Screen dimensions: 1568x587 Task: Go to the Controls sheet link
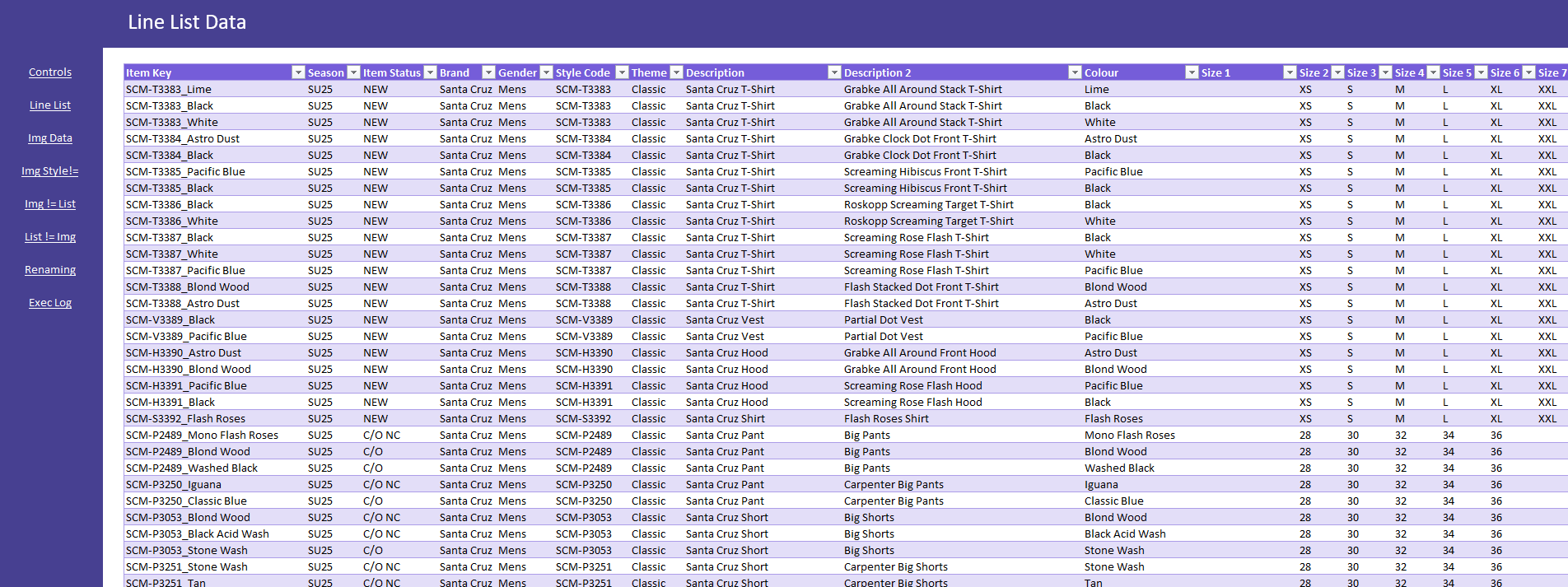[x=50, y=72]
